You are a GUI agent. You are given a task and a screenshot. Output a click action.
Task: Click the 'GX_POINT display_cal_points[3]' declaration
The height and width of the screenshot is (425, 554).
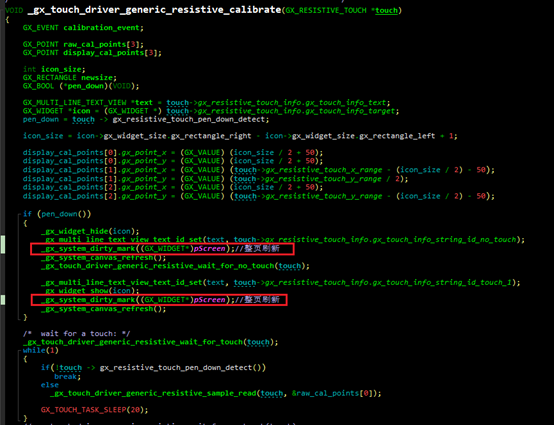click(x=92, y=53)
